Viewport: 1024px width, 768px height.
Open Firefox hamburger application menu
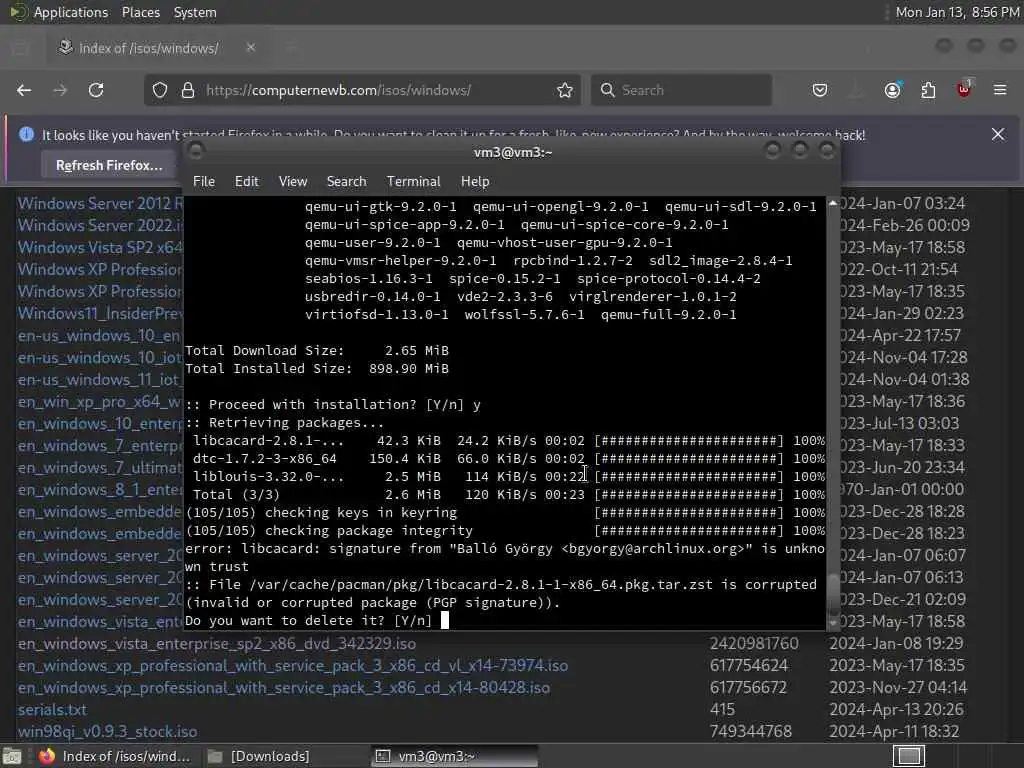coord(1000,90)
